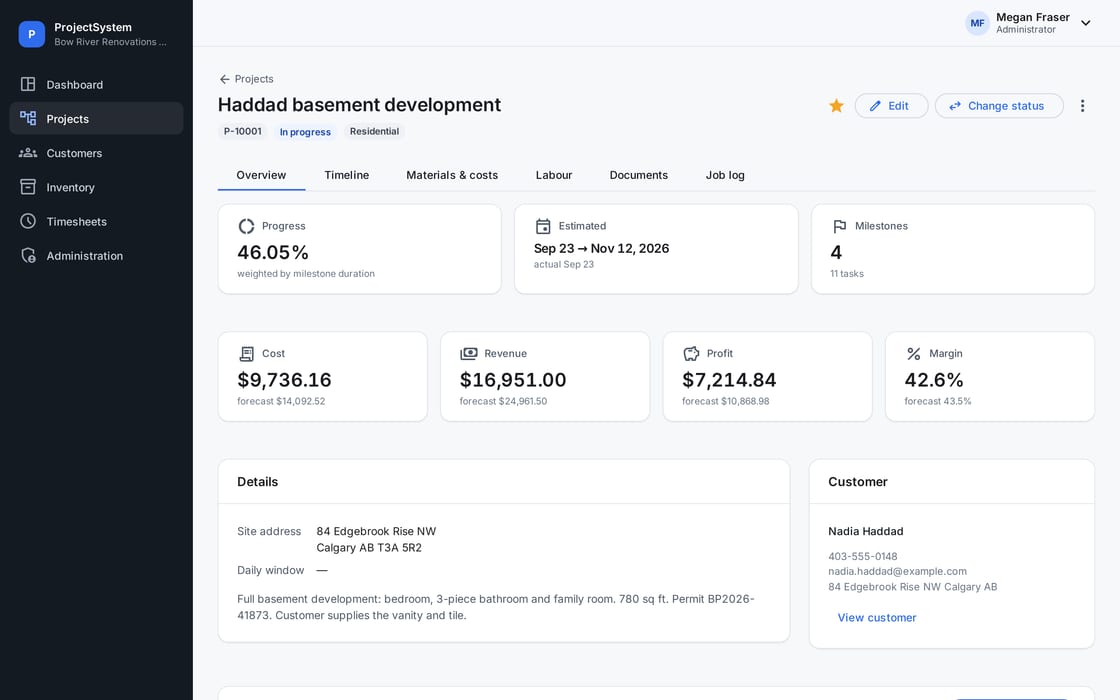Switch to the Job log tab

(725, 175)
